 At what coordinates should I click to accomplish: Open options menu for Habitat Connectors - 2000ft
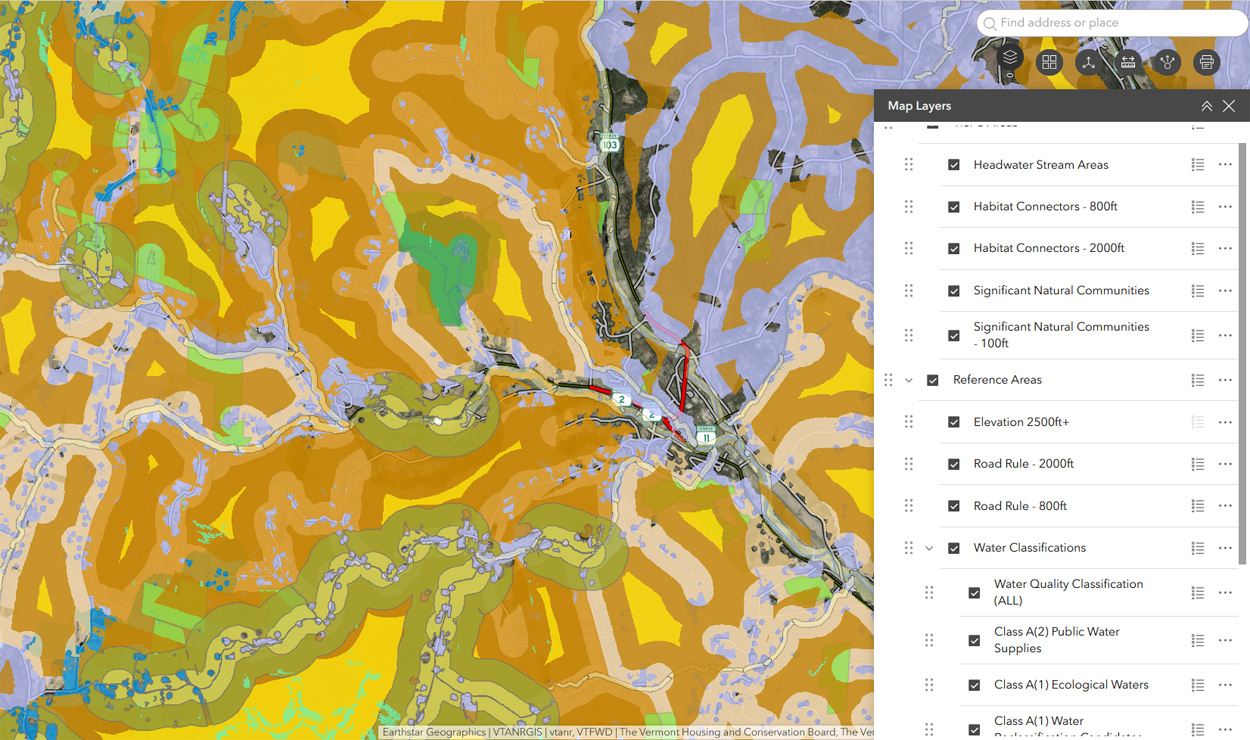(x=1225, y=249)
